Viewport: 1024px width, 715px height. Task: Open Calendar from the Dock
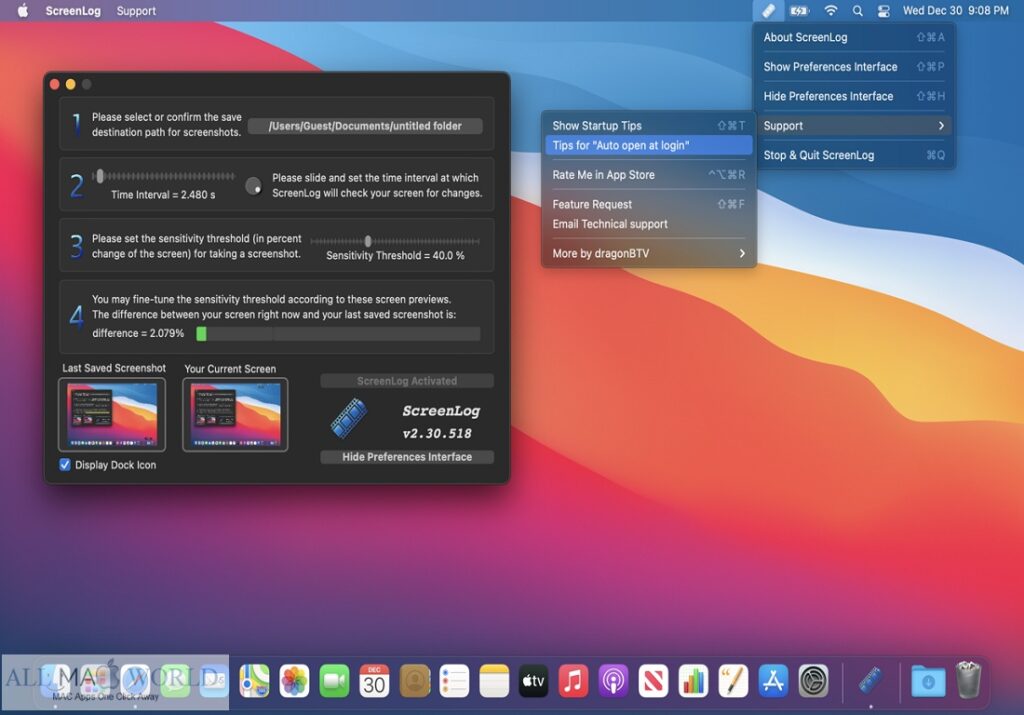(374, 681)
